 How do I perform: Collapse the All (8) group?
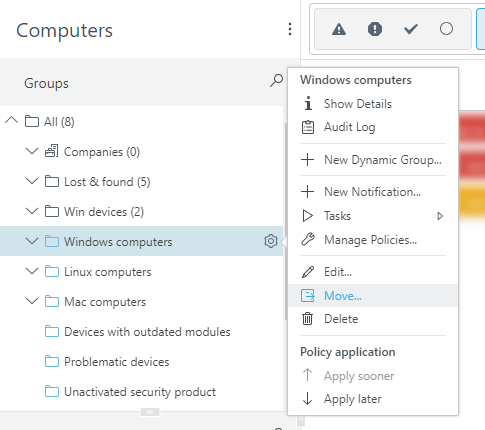[x=12, y=120]
